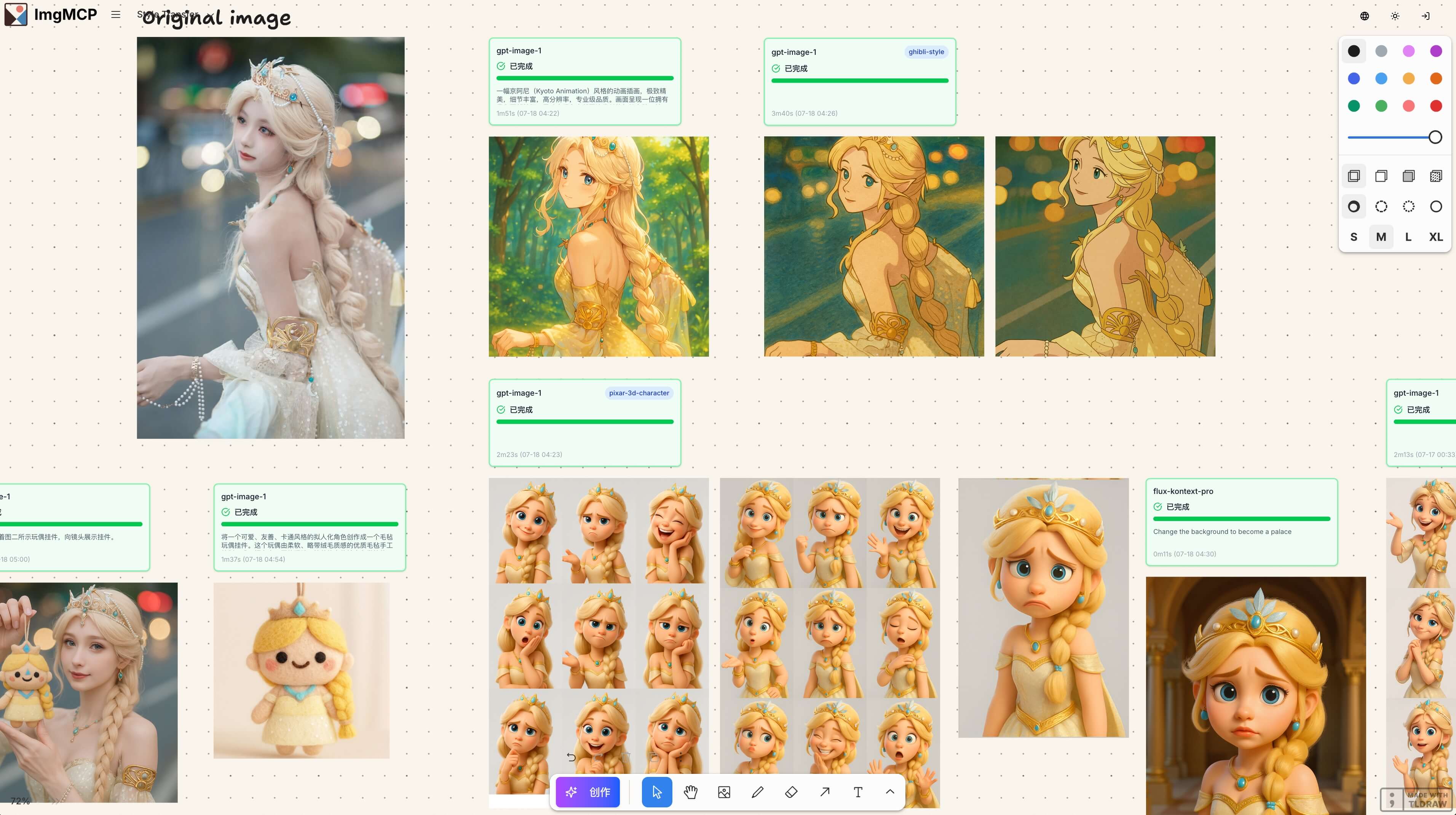
Task: Click the pixar-3d-character tag
Action: click(639, 393)
